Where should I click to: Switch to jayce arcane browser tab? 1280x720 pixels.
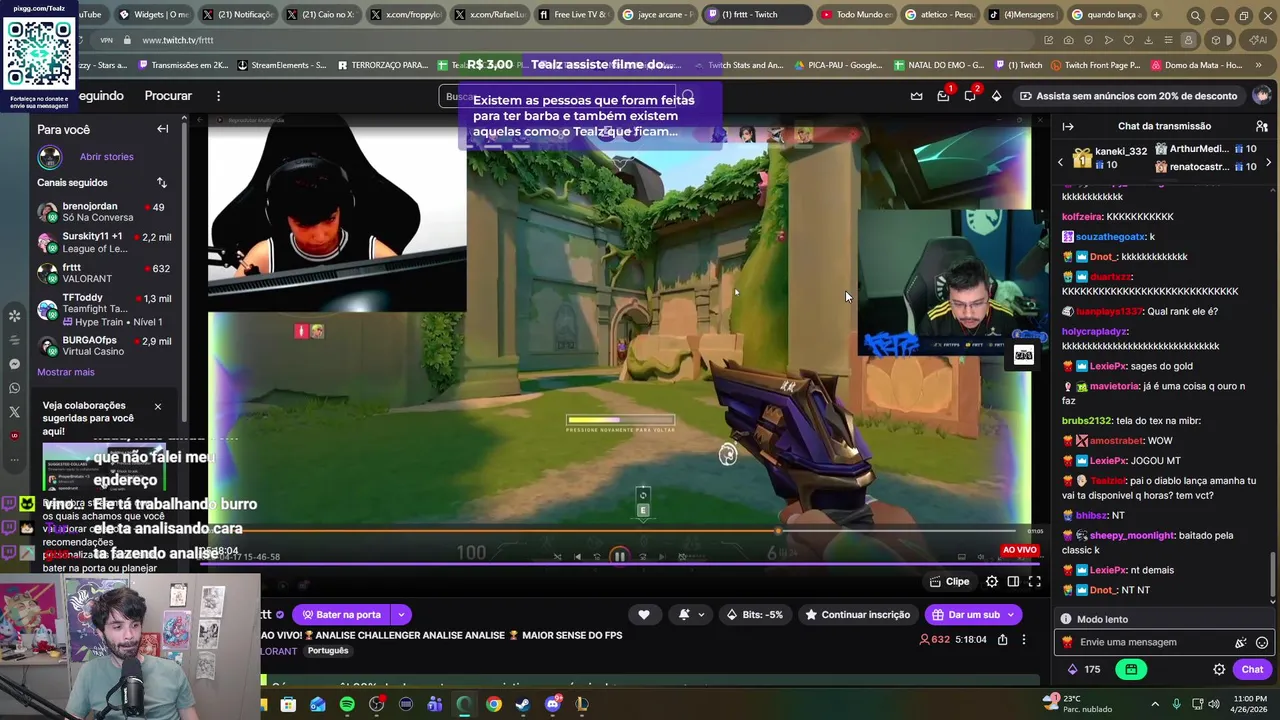tap(657, 15)
